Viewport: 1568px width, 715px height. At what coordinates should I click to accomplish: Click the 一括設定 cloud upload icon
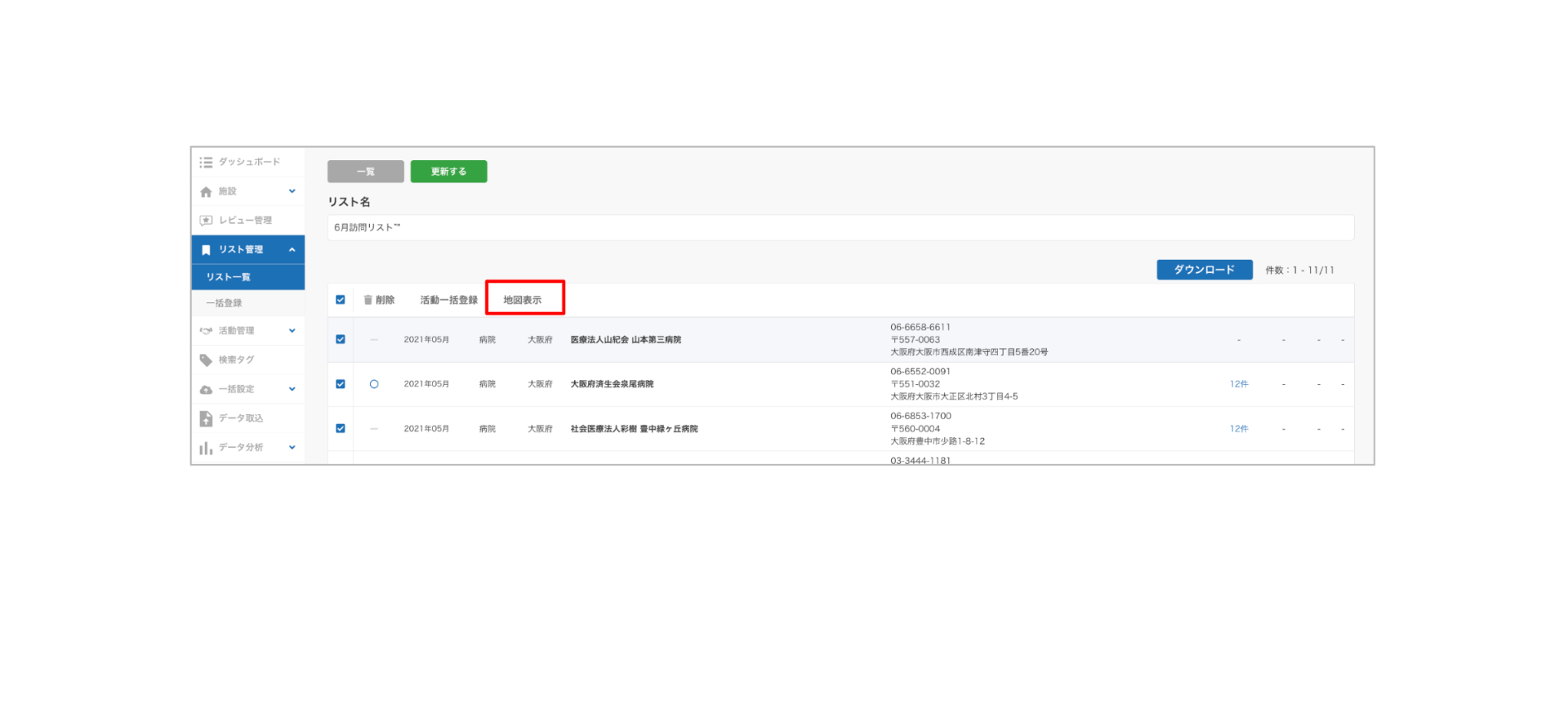pyautogui.click(x=206, y=390)
